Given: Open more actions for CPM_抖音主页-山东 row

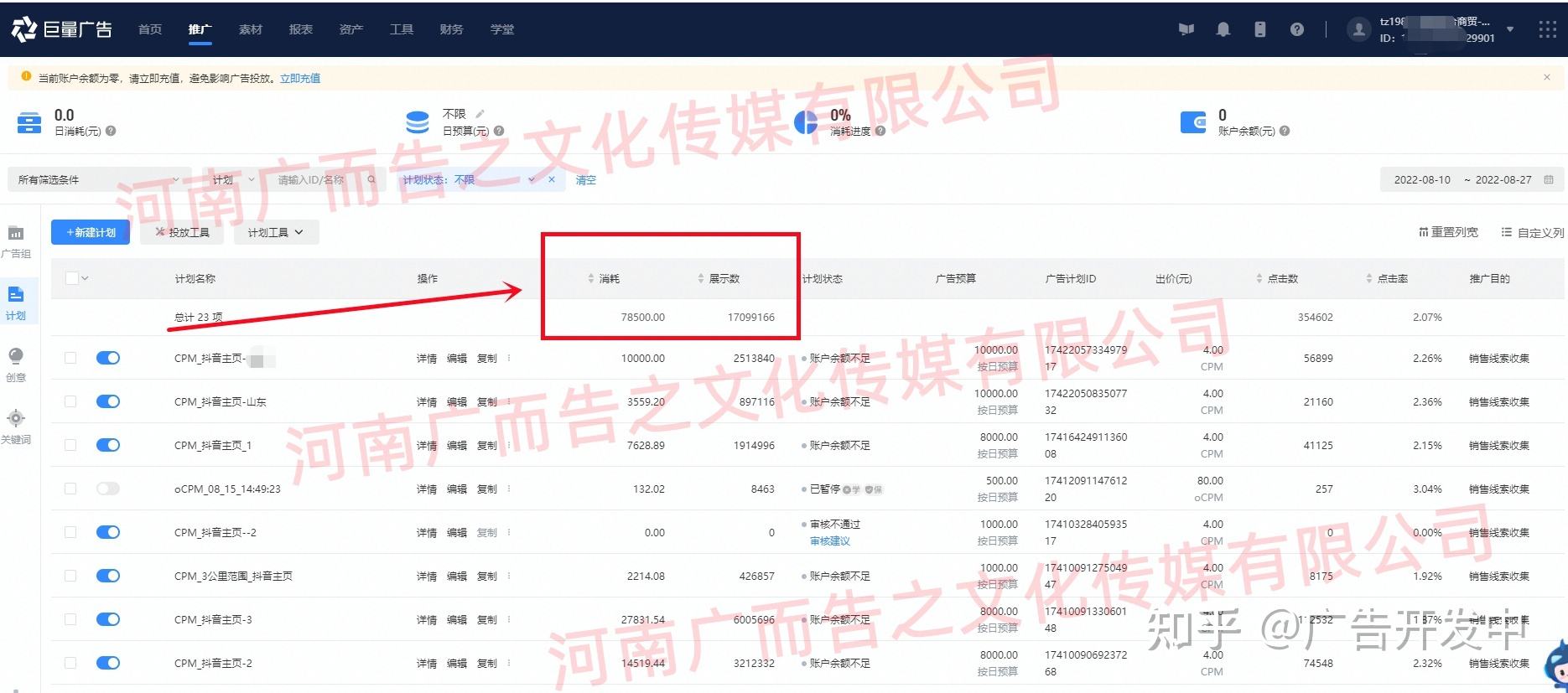Looking at the screenshot, I should (509, 401).
